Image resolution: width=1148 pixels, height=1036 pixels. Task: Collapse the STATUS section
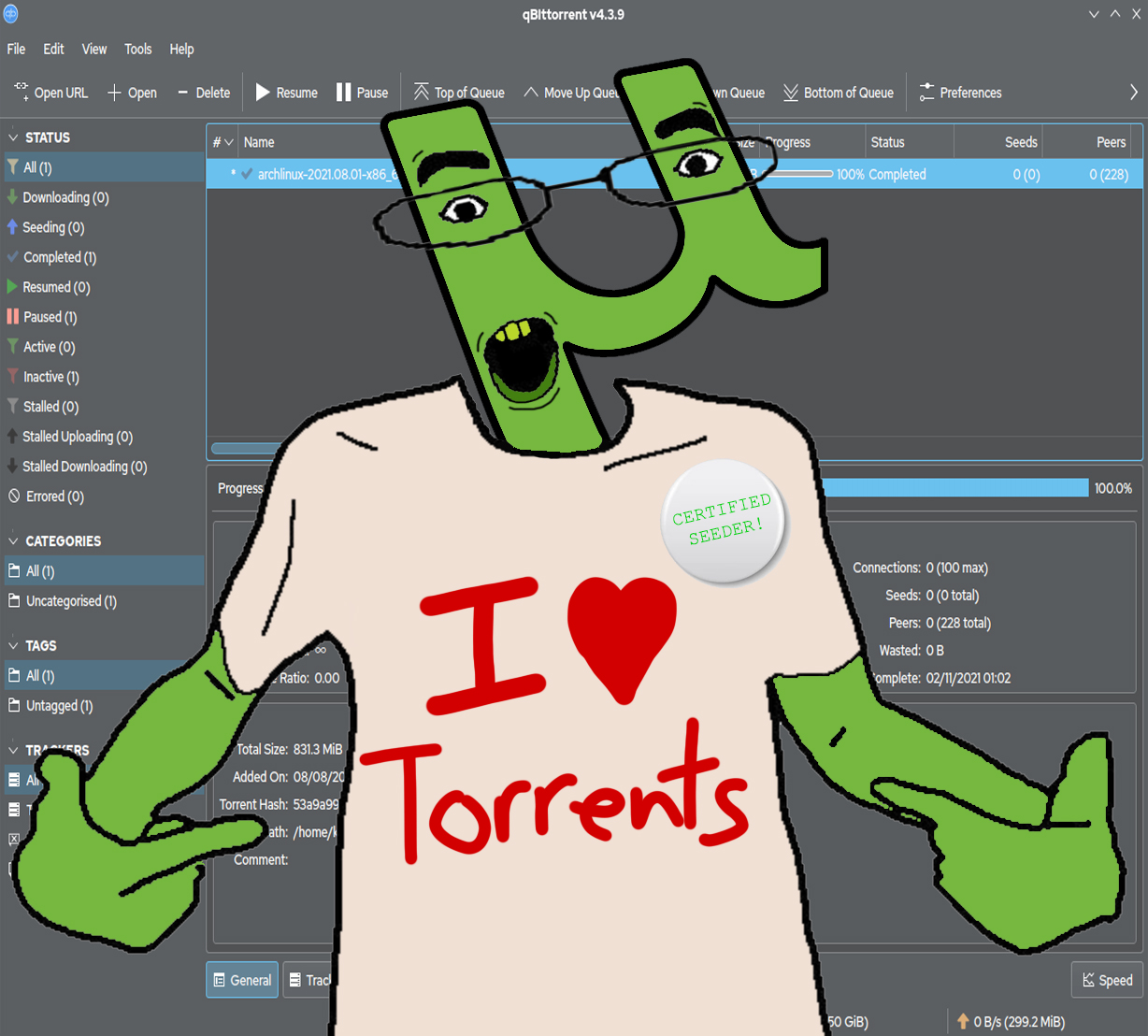pyautogui.click(x=13, y=137)
